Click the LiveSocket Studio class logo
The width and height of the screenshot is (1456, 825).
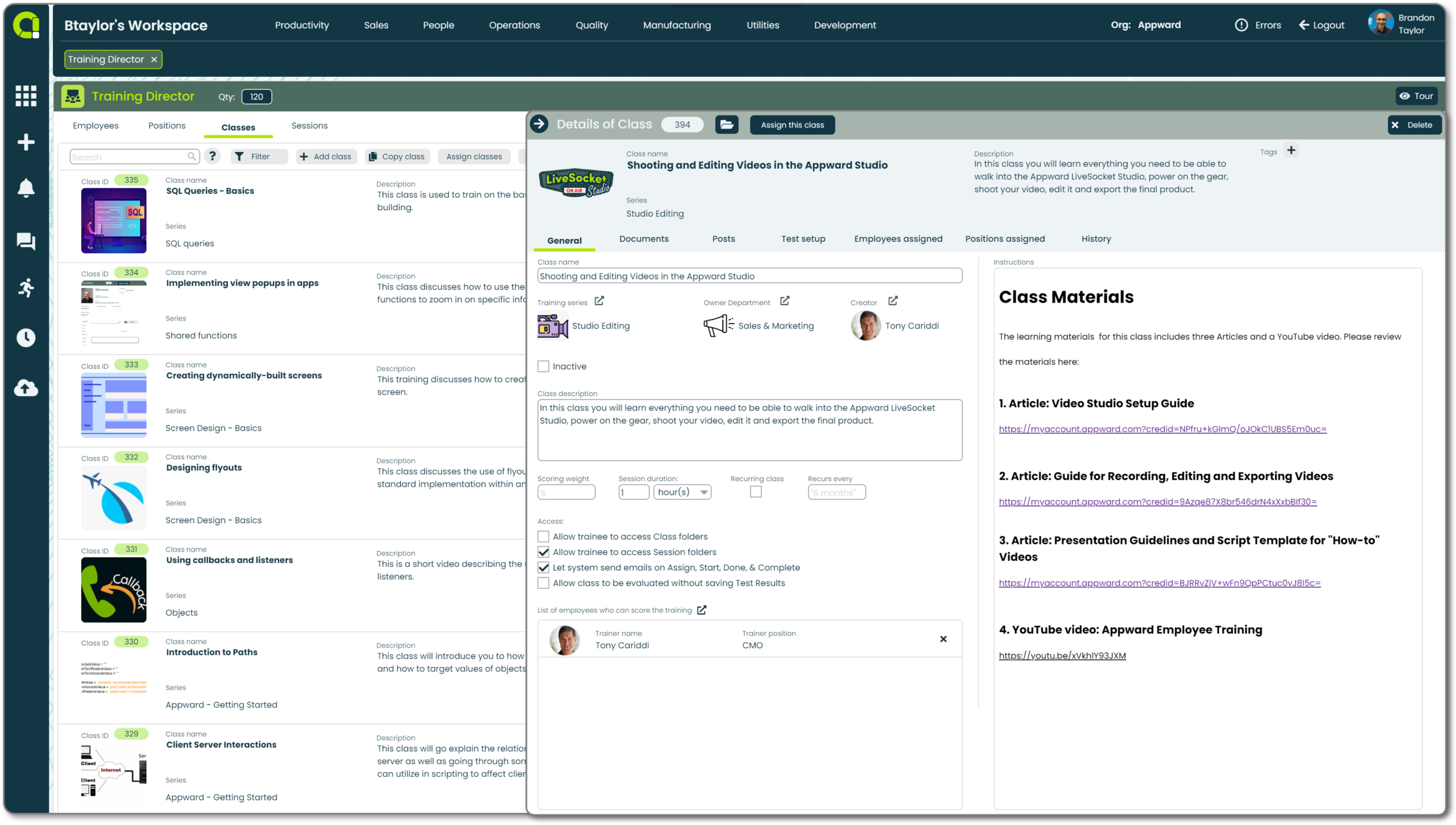click(576, 183)
